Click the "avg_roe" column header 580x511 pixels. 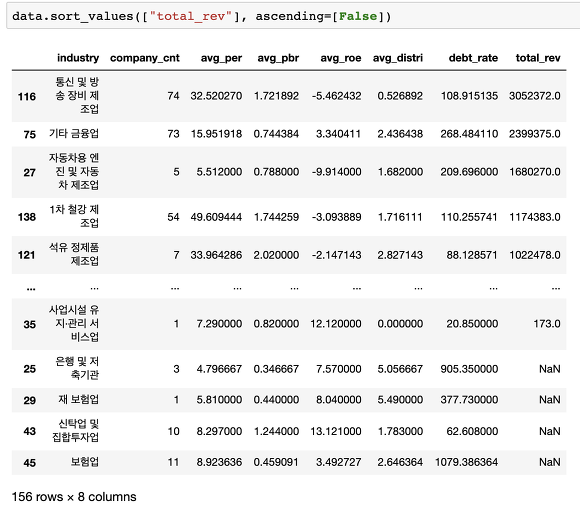click(x=341, y=58)
